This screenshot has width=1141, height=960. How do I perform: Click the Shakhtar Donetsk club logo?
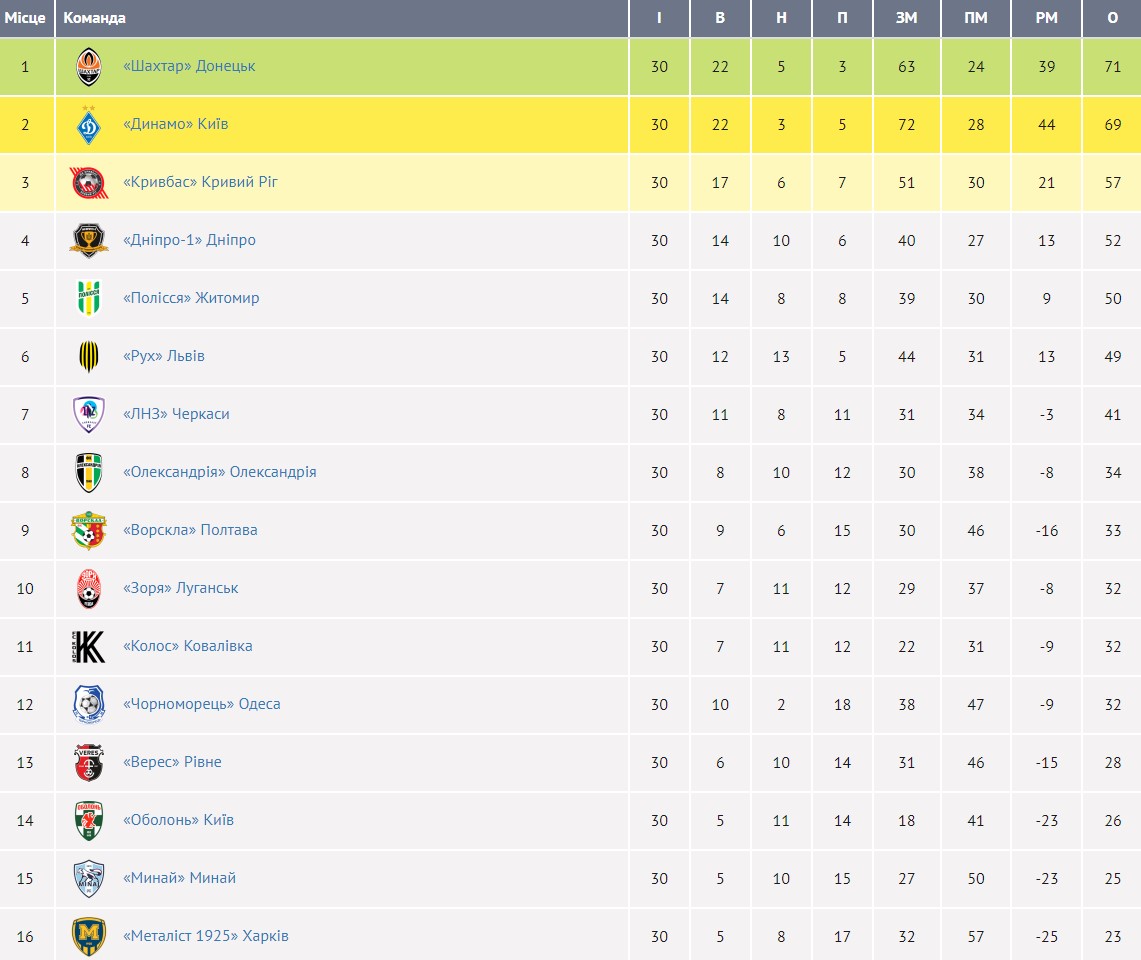tap(89, 67)
